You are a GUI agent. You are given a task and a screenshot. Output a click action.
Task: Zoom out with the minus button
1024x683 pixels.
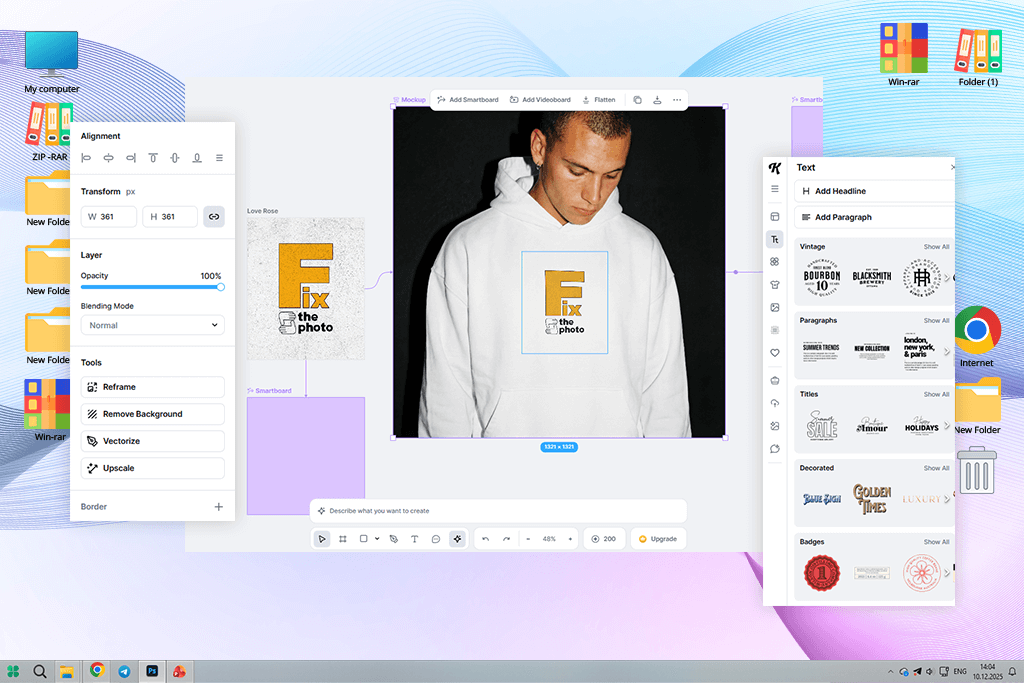click(x=528, y=539)
